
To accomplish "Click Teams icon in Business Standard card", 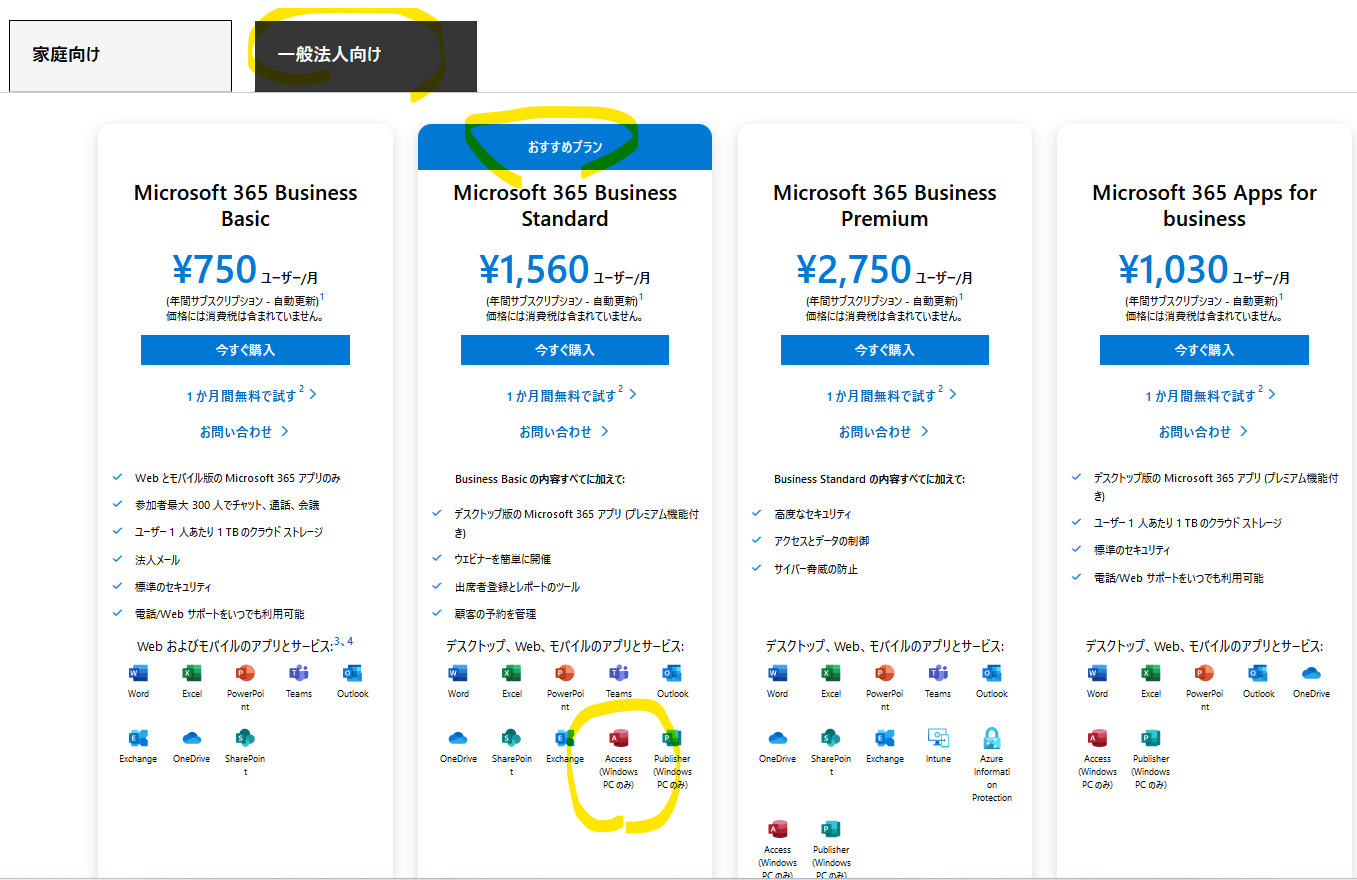I will pos(619,673).
